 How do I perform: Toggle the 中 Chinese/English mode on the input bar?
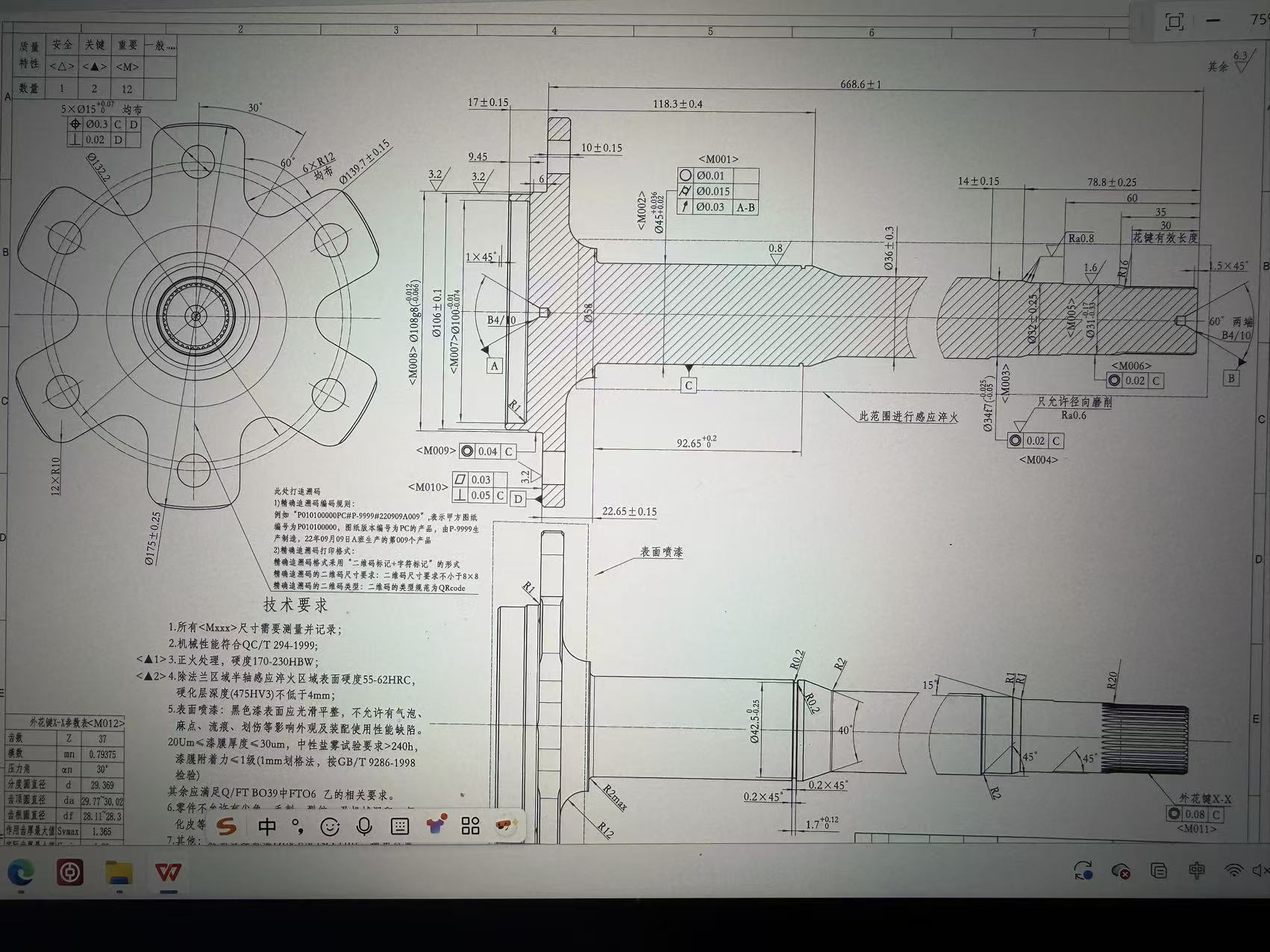pyautogui.click(x=266, y=826)
